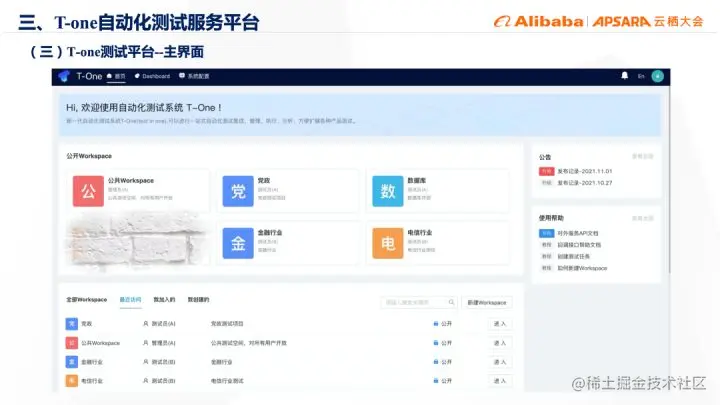The height and width of the screenshot is (405, 720).
Task: Click the user icon in the 电信行业 row
Action: point(146,381)
